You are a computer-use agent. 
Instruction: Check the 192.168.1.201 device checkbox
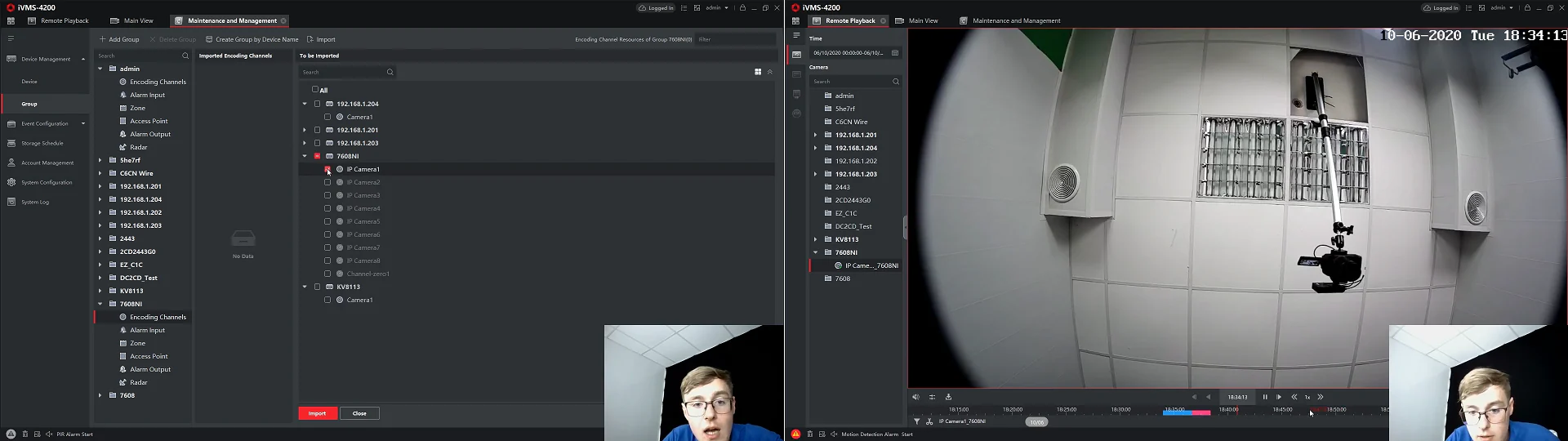(318, 130)
